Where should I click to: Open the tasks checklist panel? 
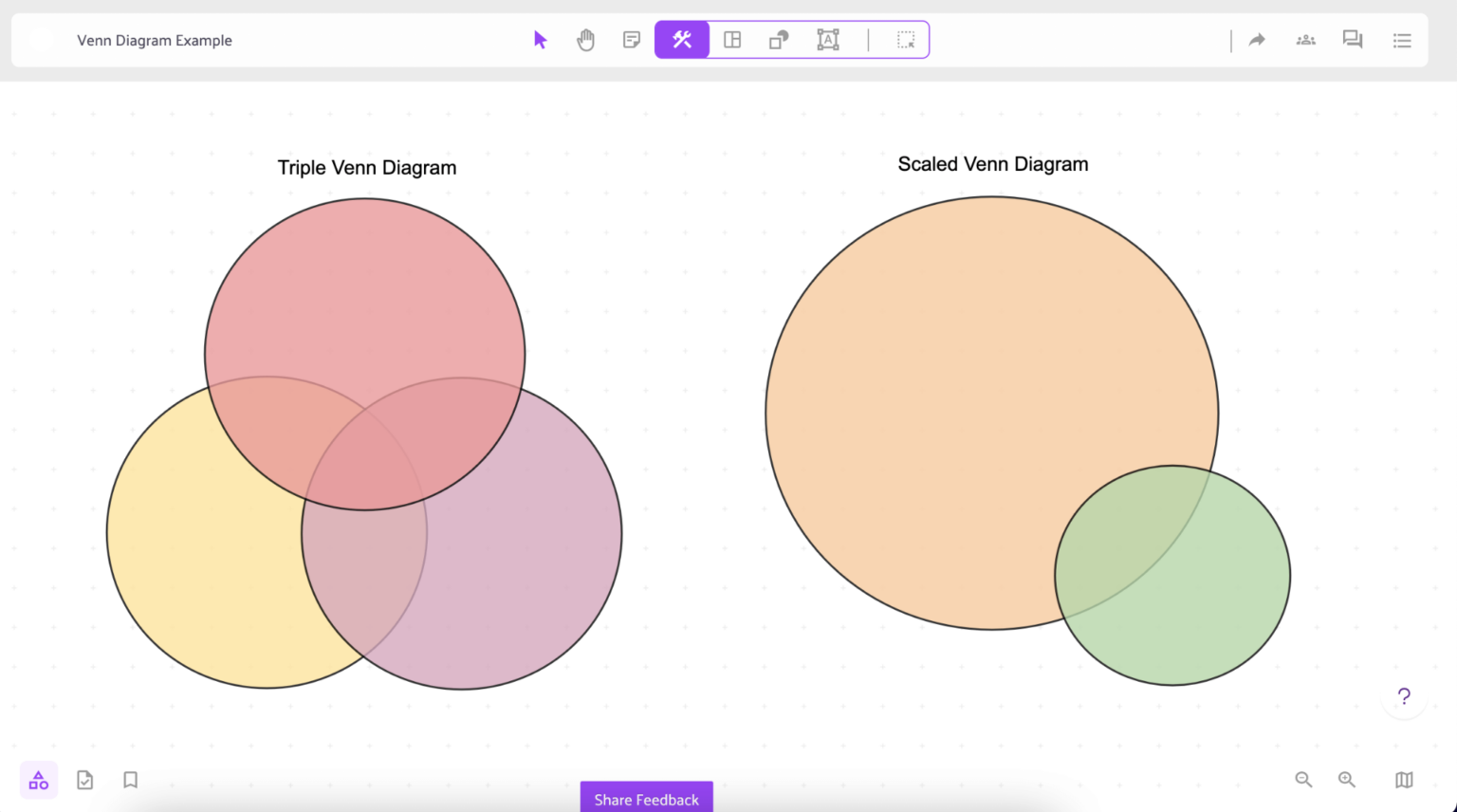point(84,779)
